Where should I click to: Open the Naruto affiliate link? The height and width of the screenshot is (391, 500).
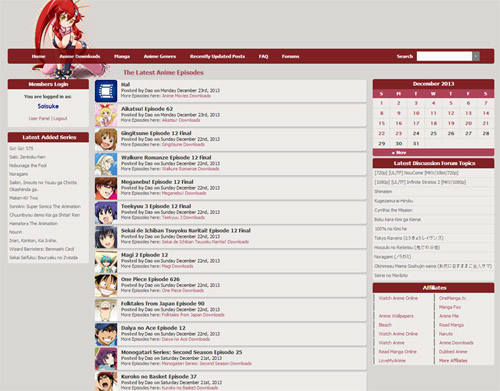[x=446, y=334]
